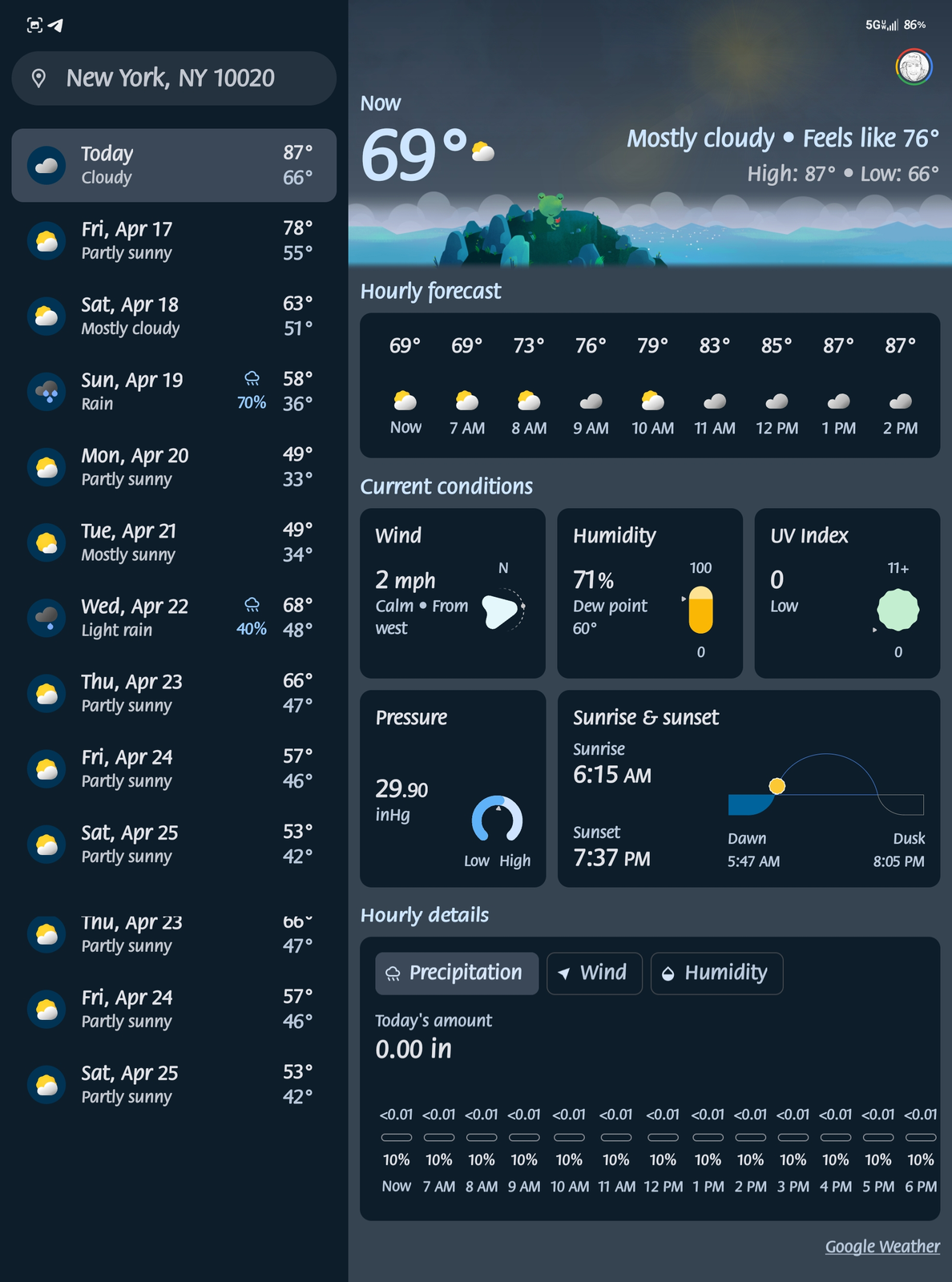Screen dimensions: 952x1282
Task: Select the Precipitation tab in Hourly details
Action: (457, 974)
